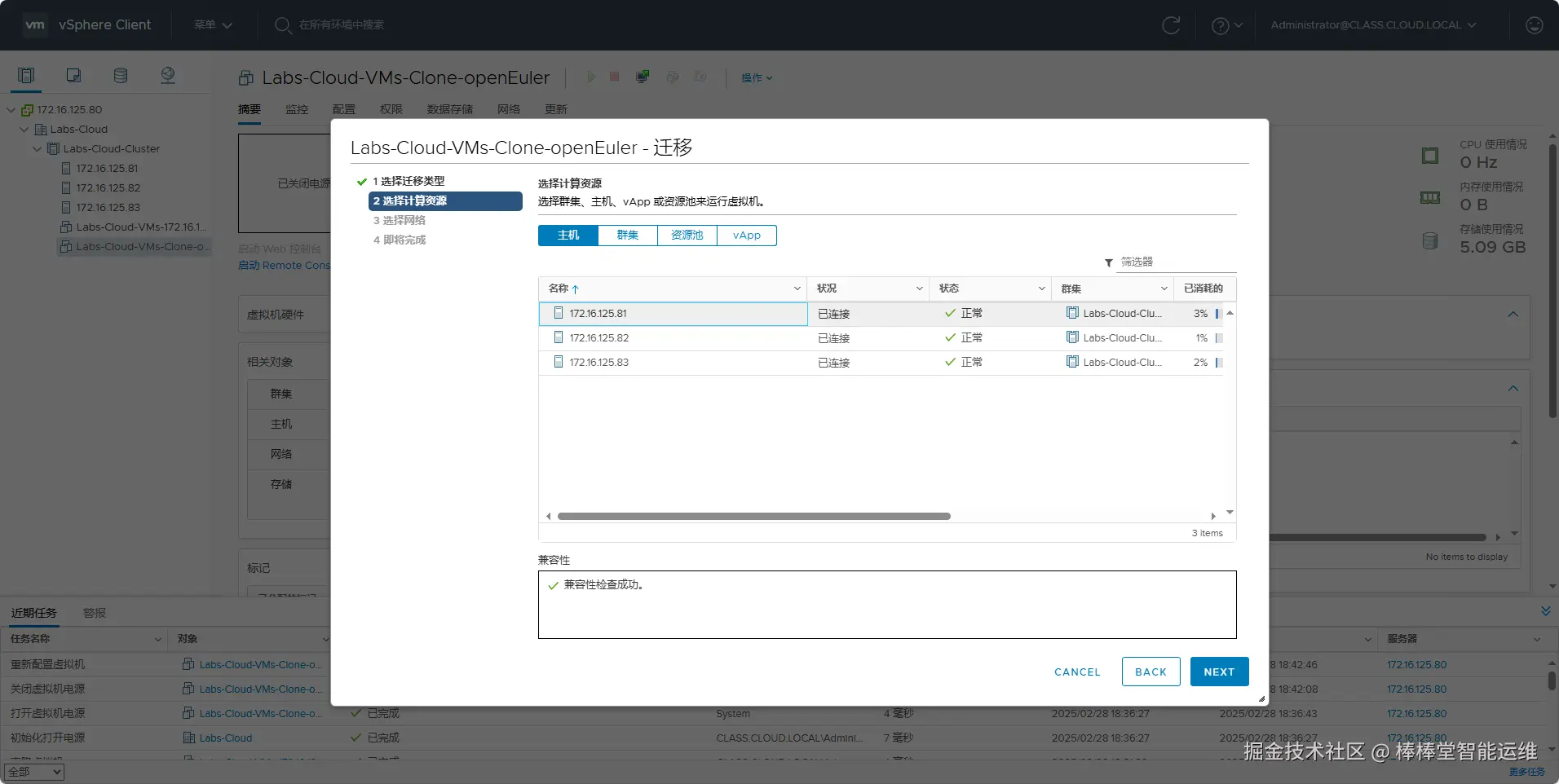This screenshot has height=784, width=1559.
Task: Click the vm logo in header
Action: pos(35,24)
